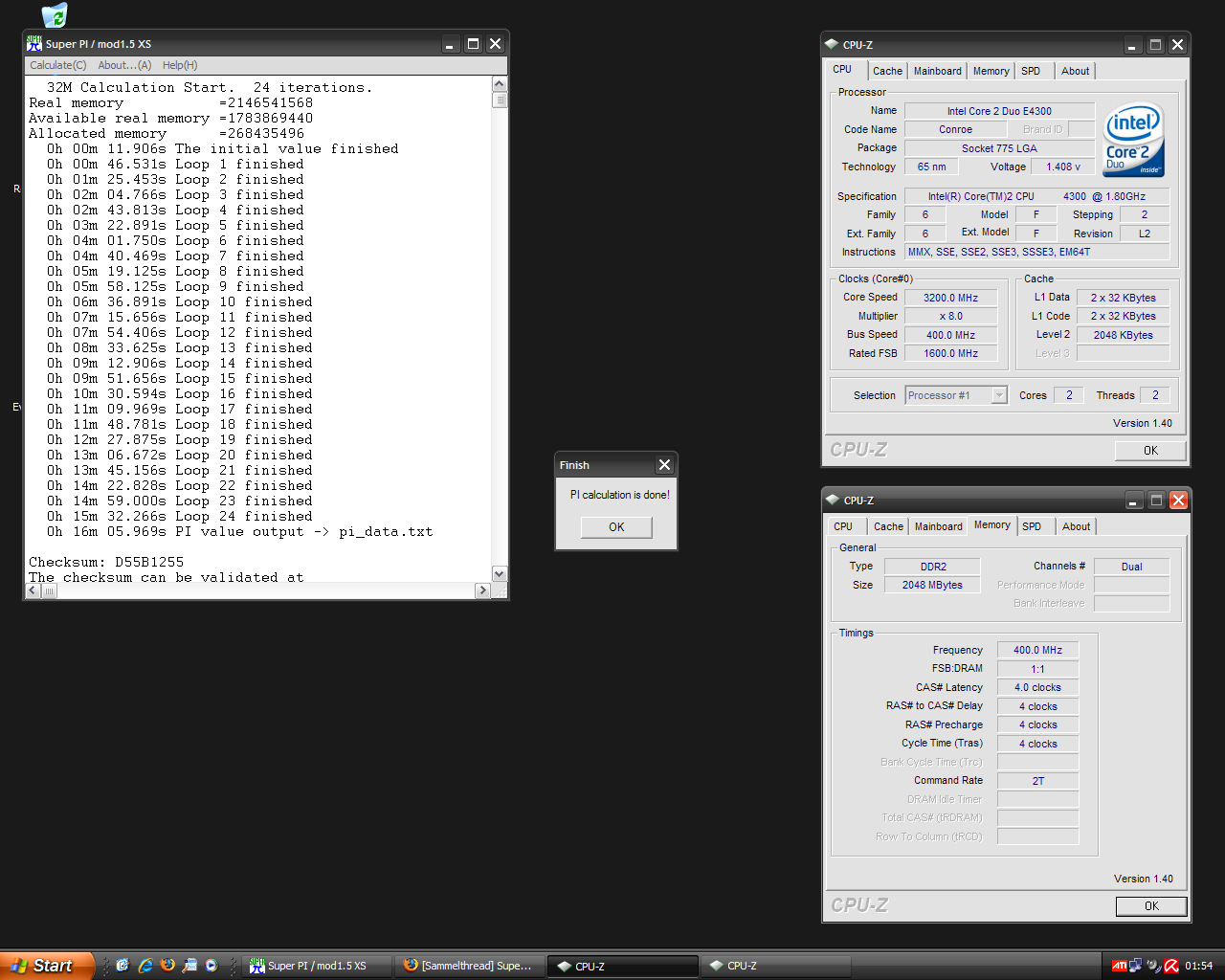Switch to About tab in bottom CPU-Z window

(1076, 526)
